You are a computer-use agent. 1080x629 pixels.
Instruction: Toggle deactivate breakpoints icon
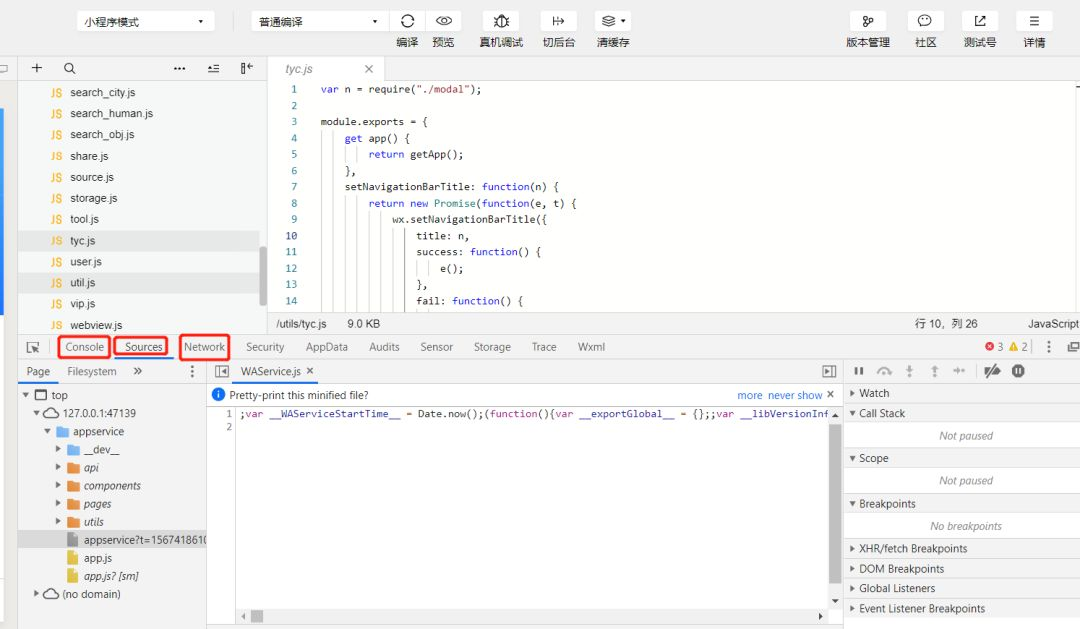[992, 371]
